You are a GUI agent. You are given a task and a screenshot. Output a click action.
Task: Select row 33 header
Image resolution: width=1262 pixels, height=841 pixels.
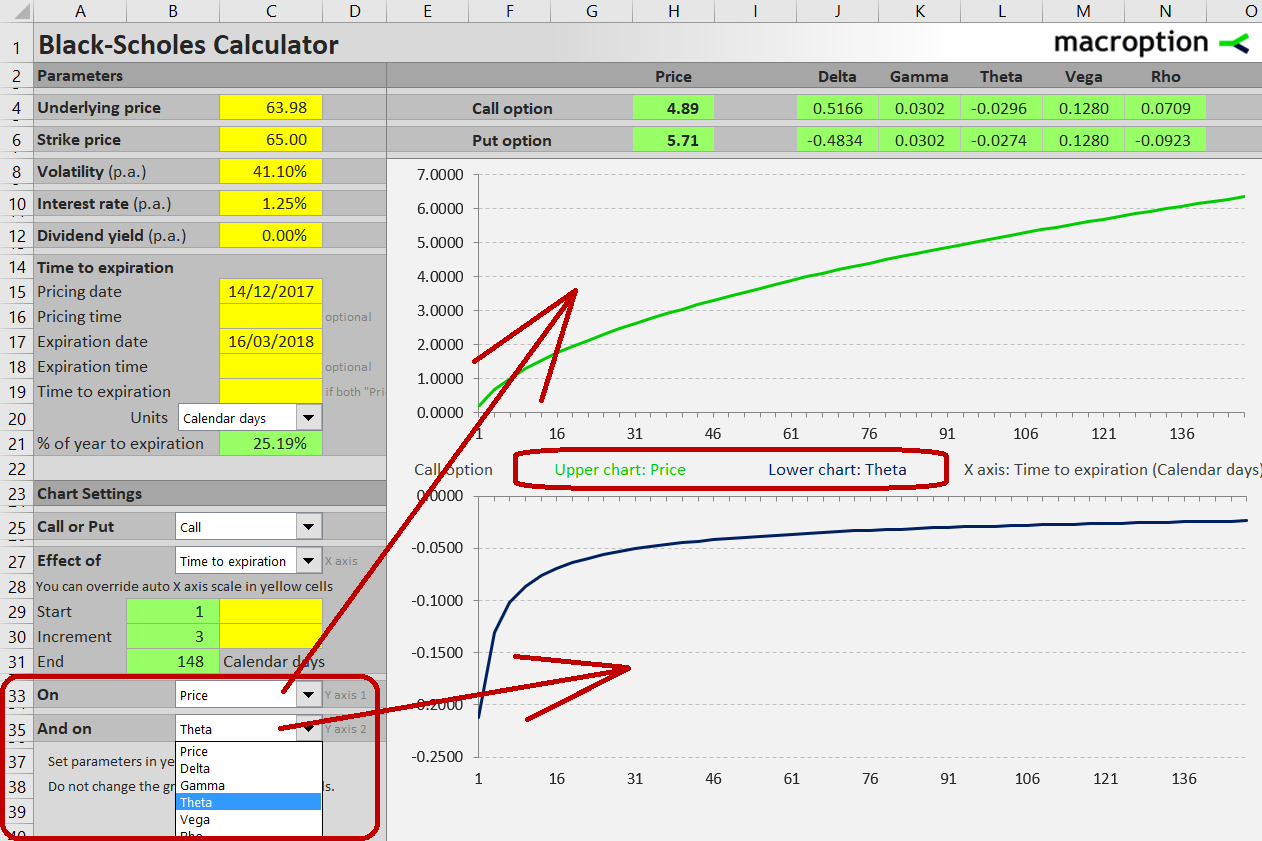(x=16, y=695)
